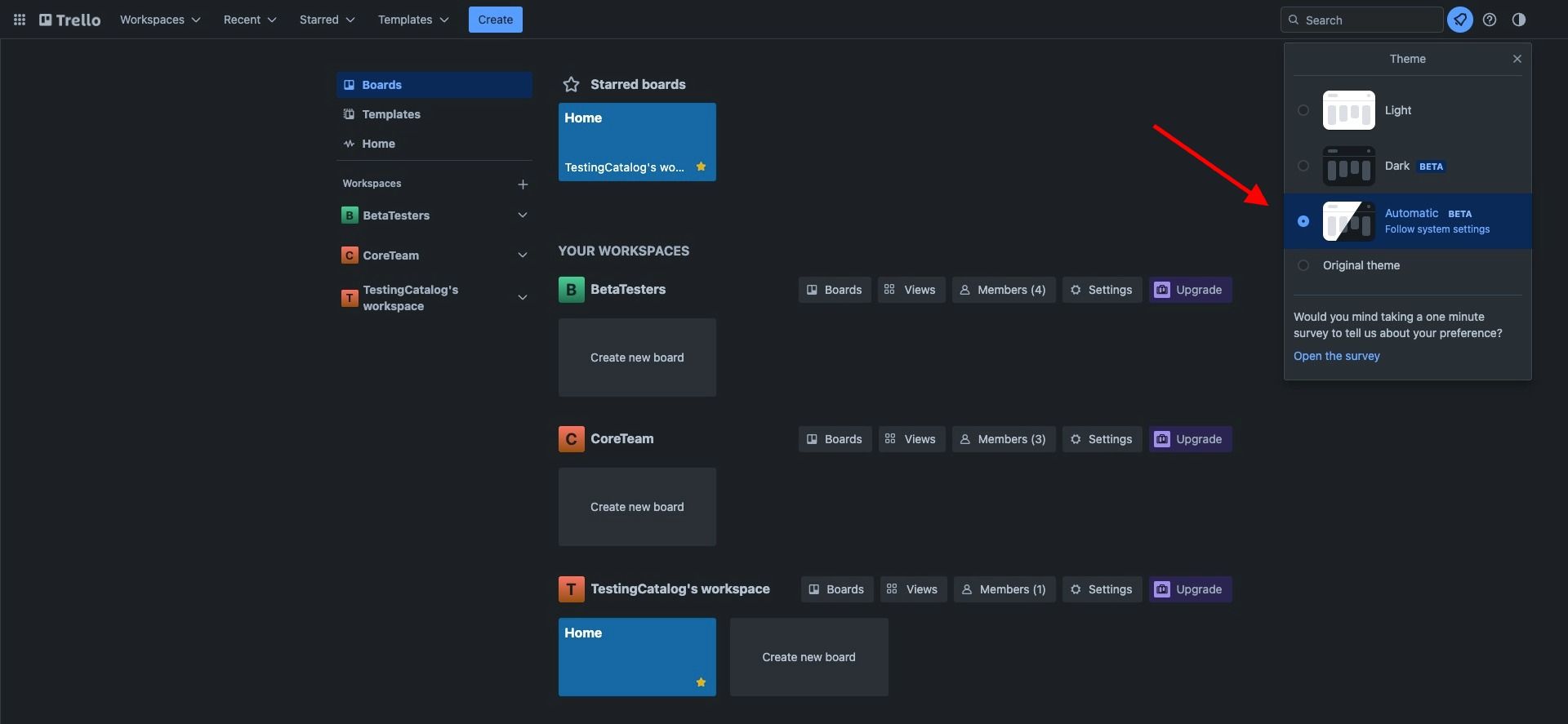Click the BetaTesters green B avatar in sidebar
The width and height of the screenshot is (1568, 724).
click(x=350, y=215)
